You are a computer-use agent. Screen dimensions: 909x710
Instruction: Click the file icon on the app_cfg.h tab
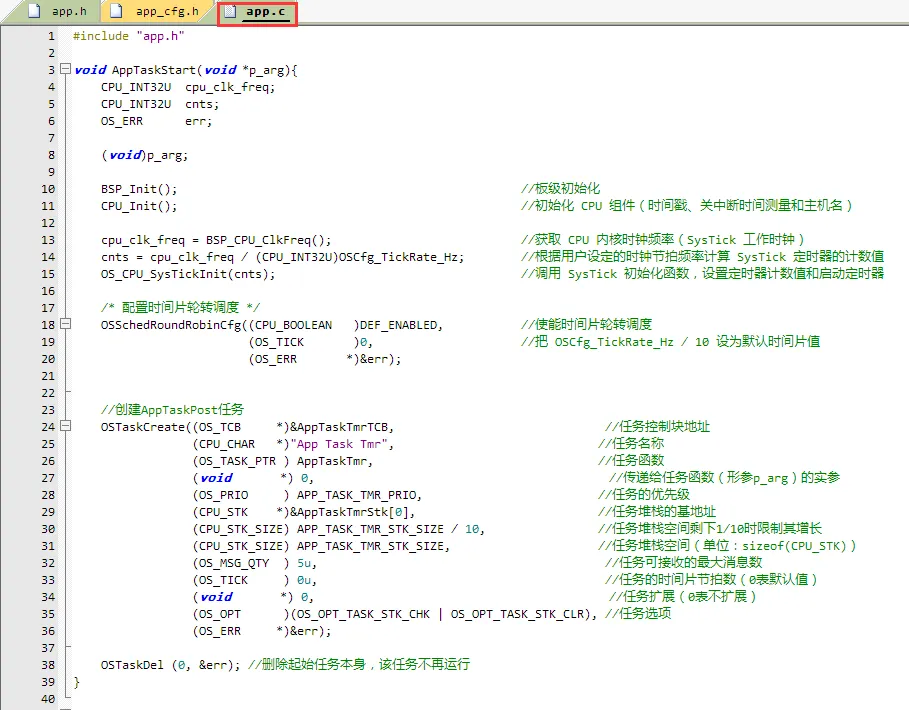118,12
